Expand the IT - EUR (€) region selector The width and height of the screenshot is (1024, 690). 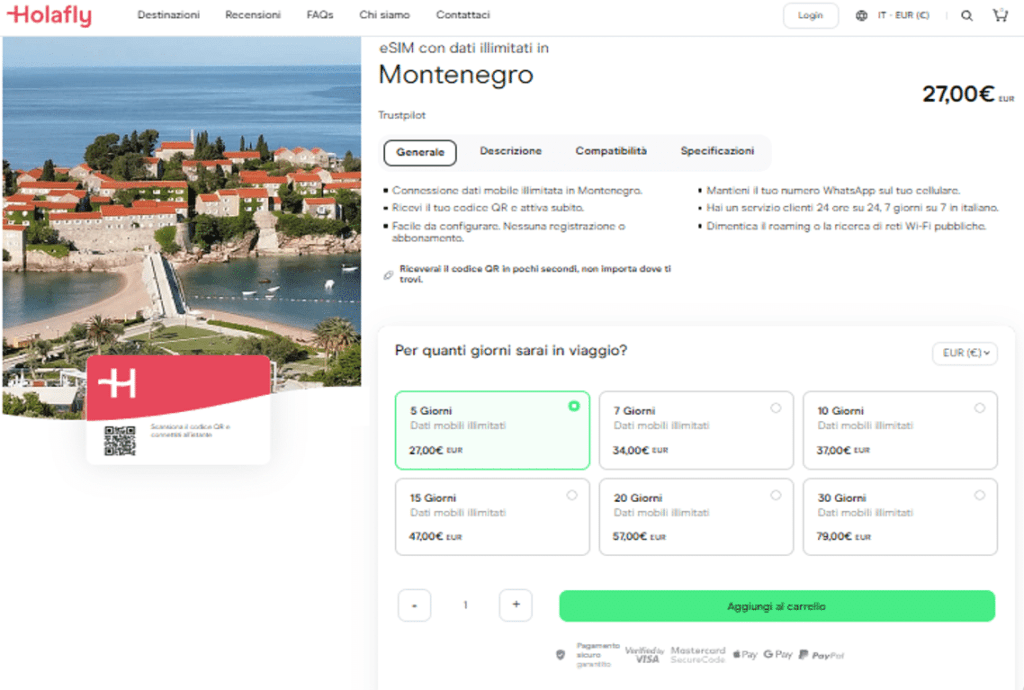[904, 16]
